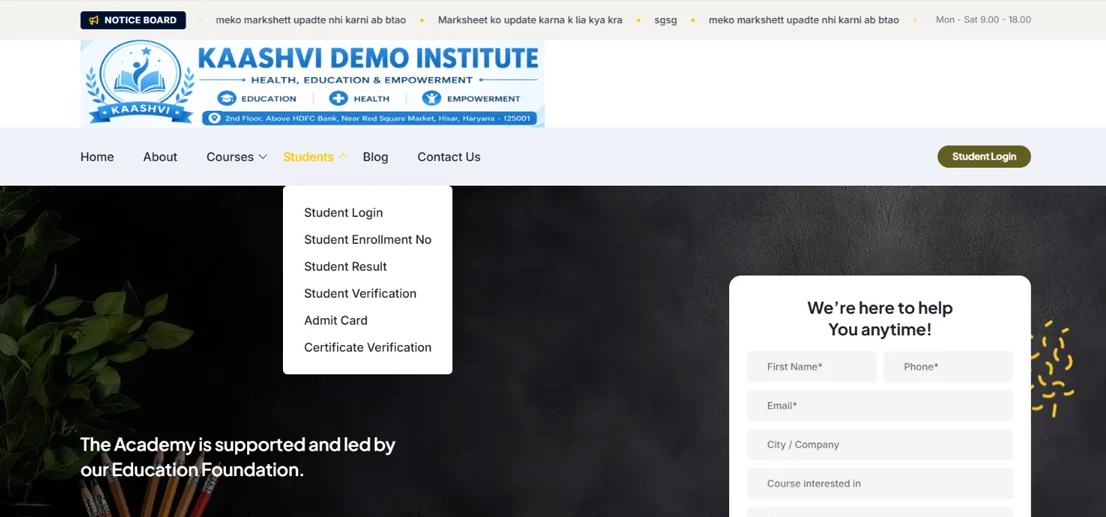Click the Mon - Sat 9.00 - 18.00 hours text
The image size is (1106, 517).
983,20
